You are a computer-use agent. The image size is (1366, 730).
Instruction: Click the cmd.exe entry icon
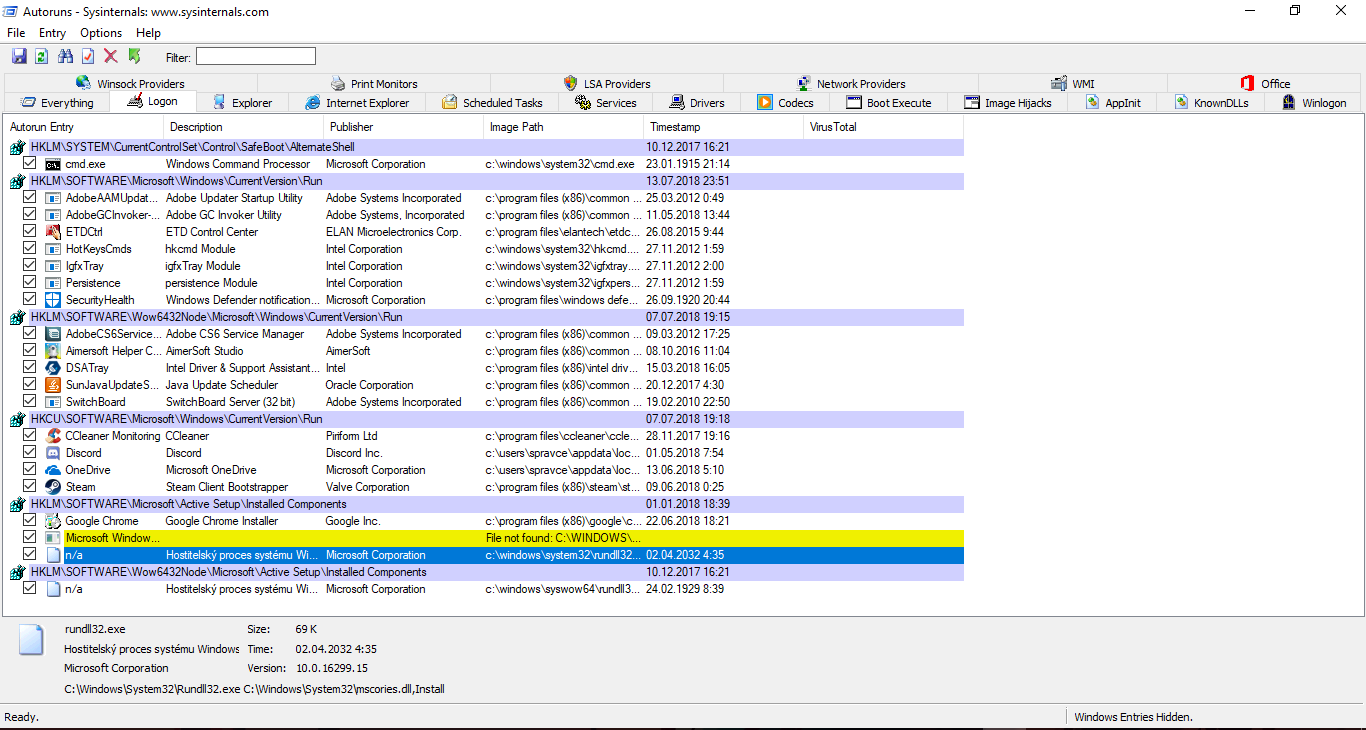pyautogui.click(x=53, y=164)
